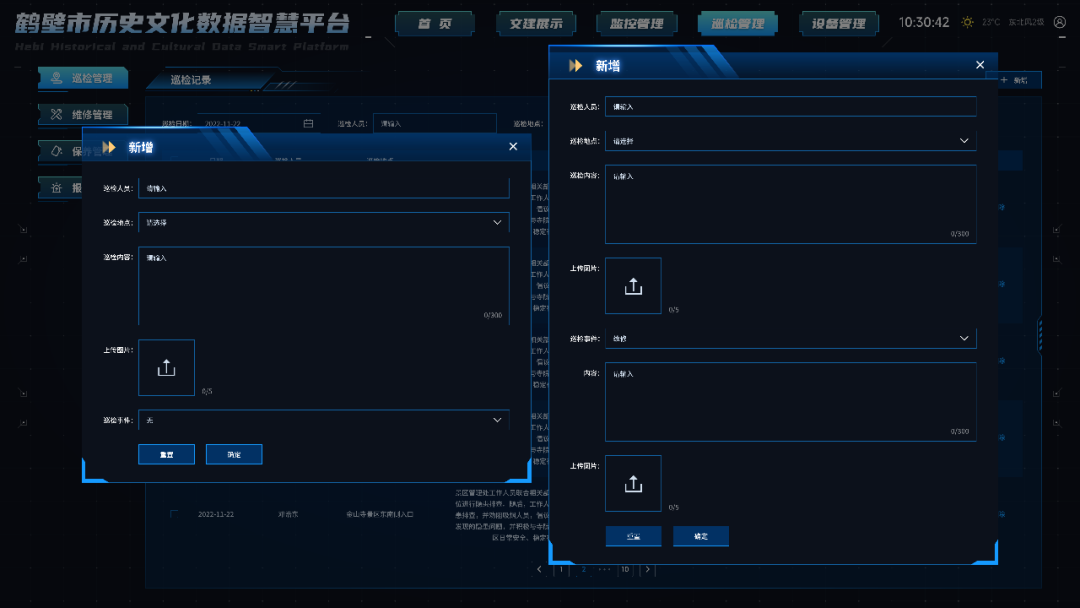
Task: Close the left 新增 dialog
Action: [x=513, y=147]
